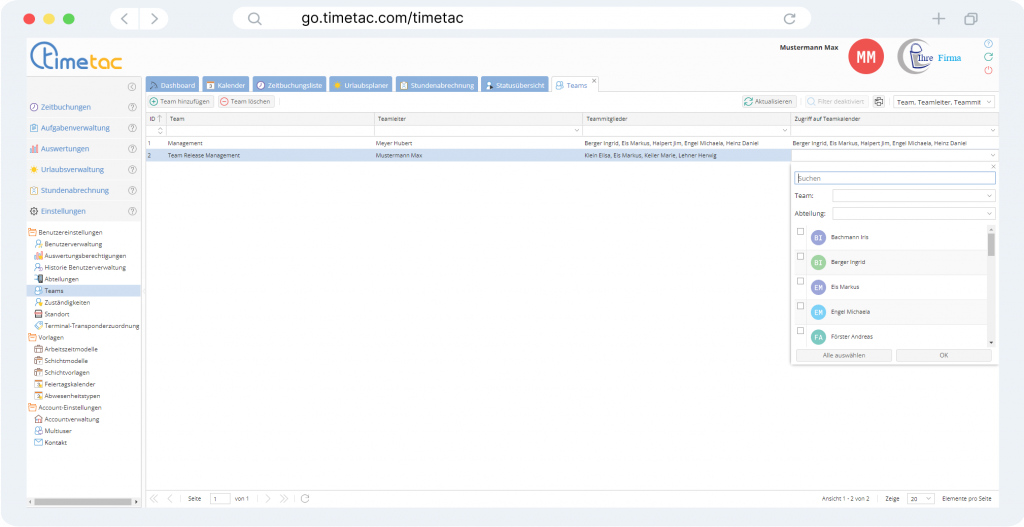Collapse the sidebar with the arrow icon
Image resolution: width=1024 pixels, height=527 pixels.
[x=132, y=87]
